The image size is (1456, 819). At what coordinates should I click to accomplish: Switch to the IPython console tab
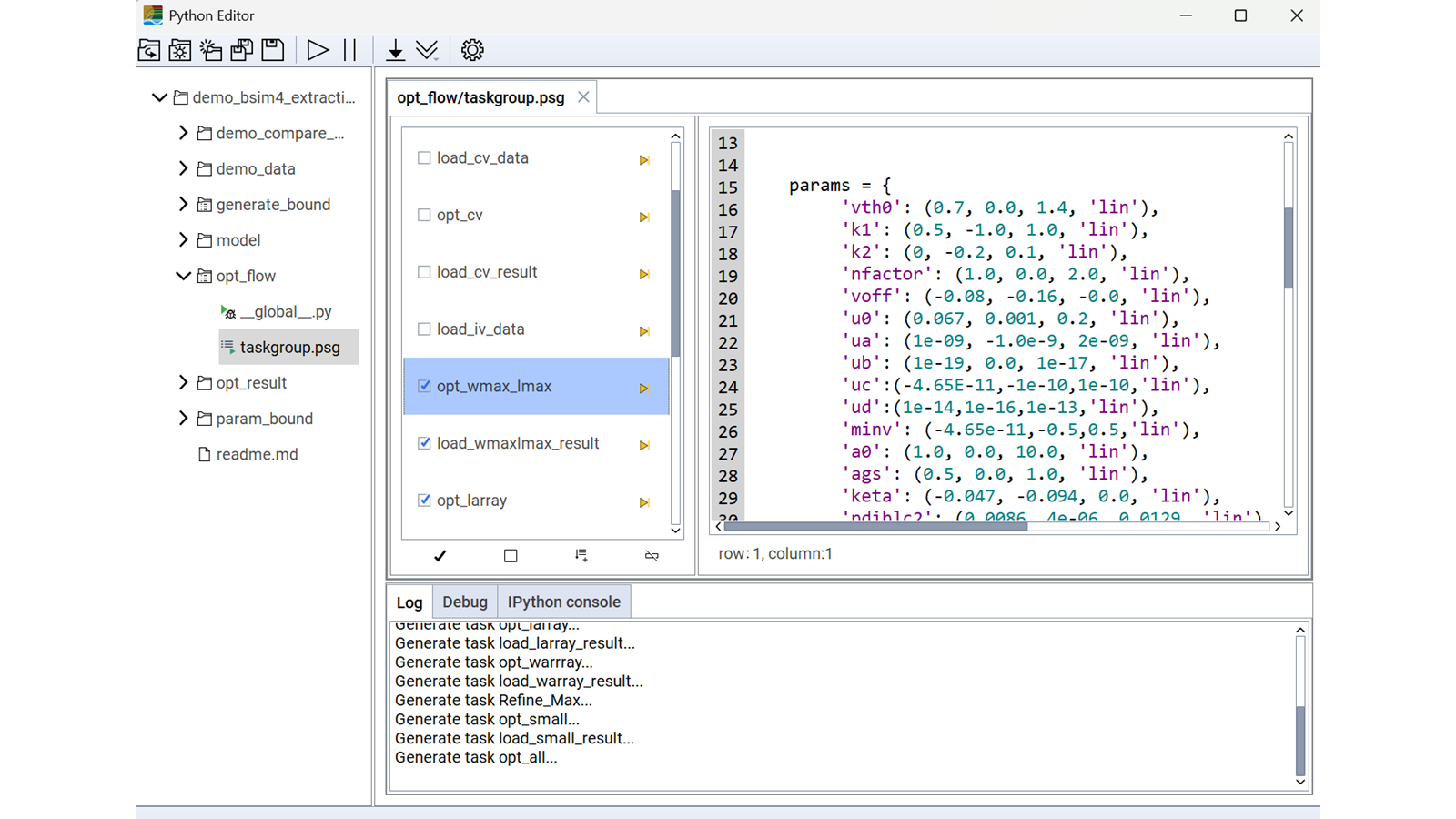[x=564, y=601]
